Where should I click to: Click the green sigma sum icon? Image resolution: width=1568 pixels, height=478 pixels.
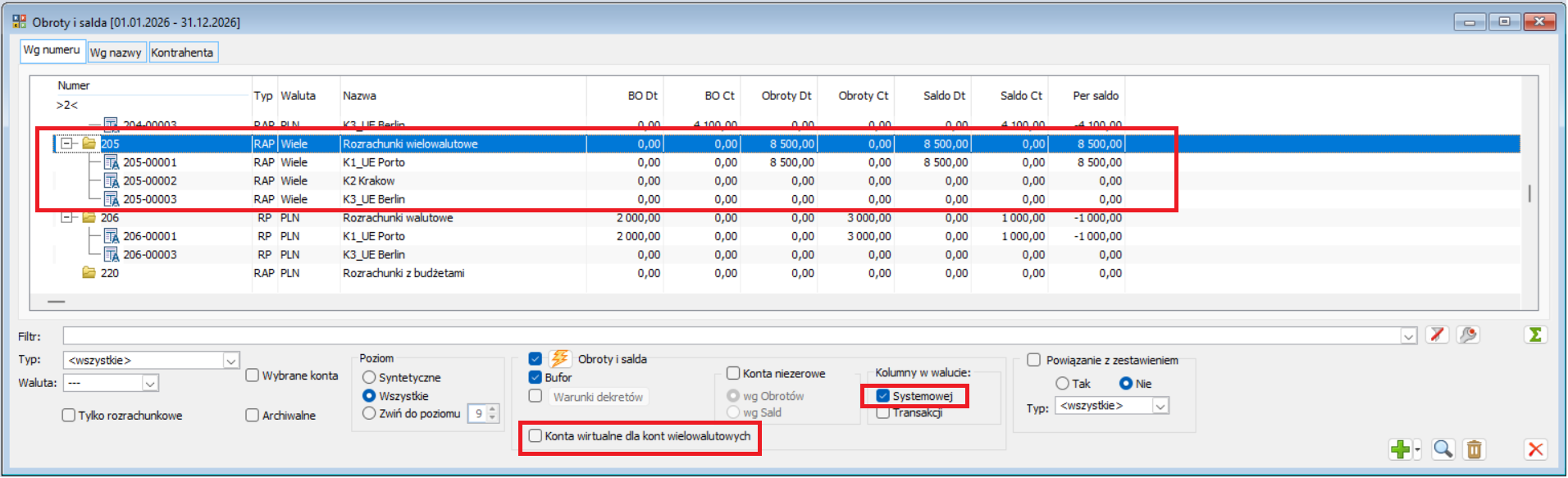(x=1535, y=335)
